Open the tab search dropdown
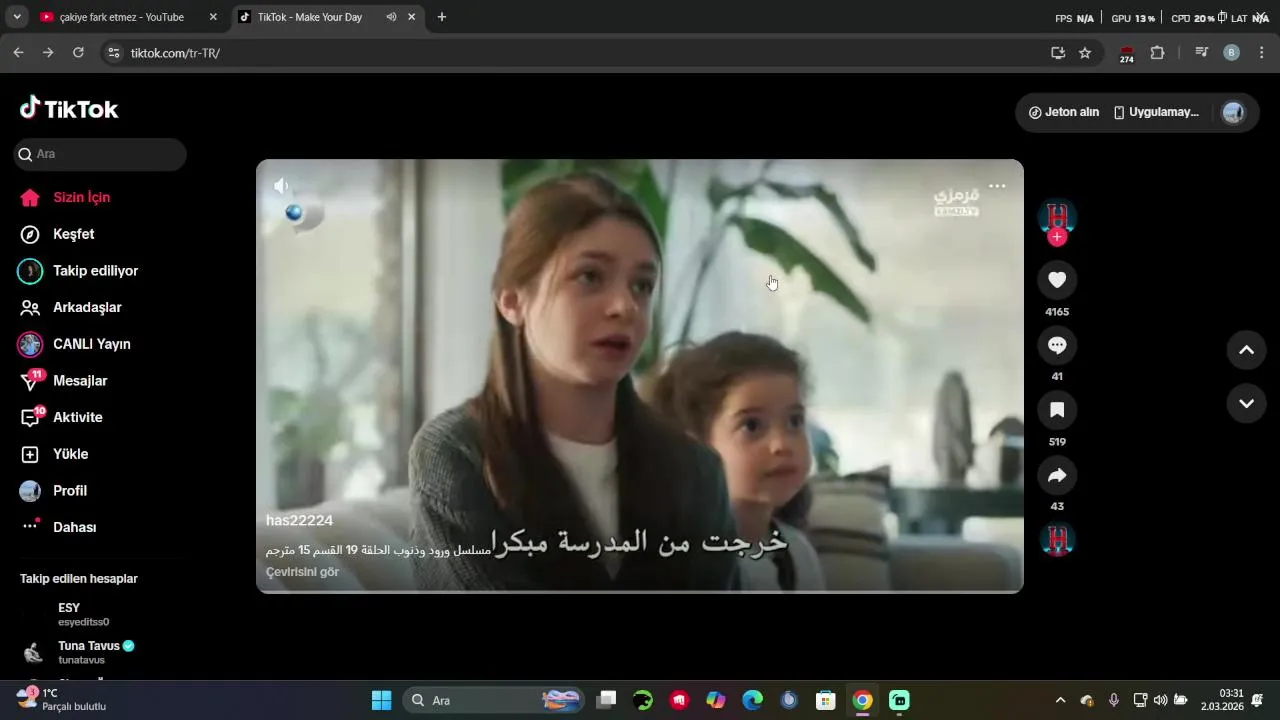The width and height of the screenshot is (1280, 720). pos(17,17)
